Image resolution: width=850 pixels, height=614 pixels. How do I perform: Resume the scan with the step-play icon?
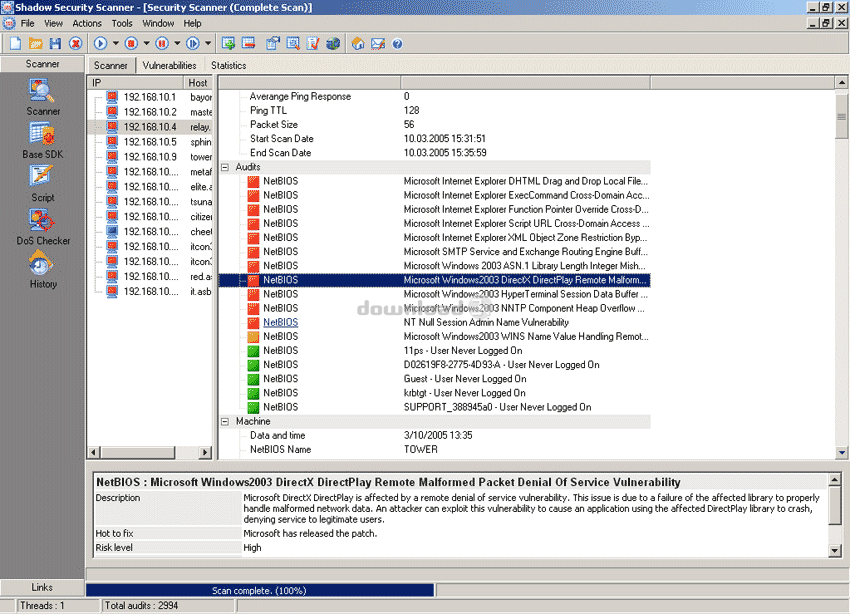tap(192, 43)
